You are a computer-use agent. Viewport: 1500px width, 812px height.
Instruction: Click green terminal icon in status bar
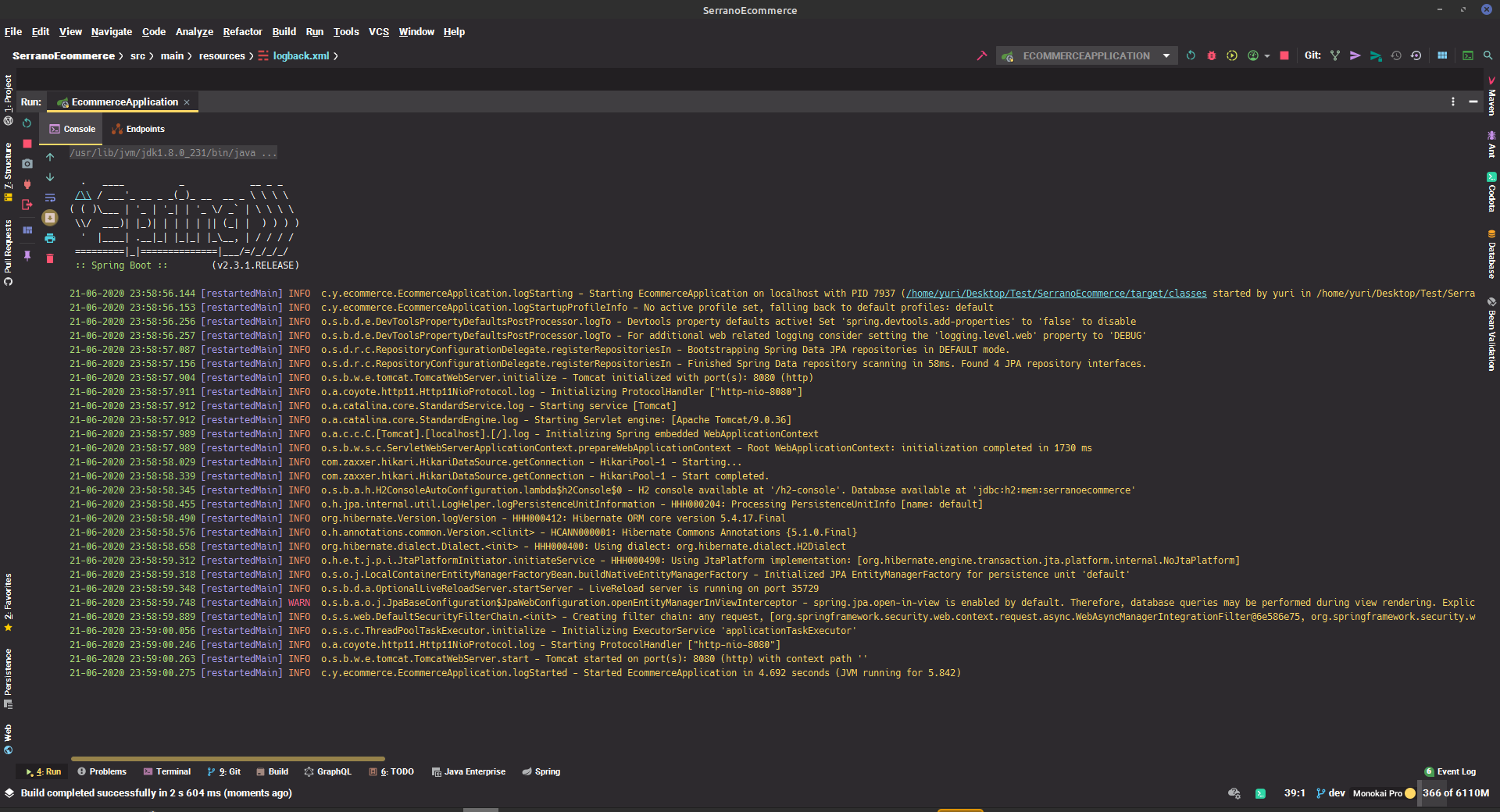(x=1260, y=793)
